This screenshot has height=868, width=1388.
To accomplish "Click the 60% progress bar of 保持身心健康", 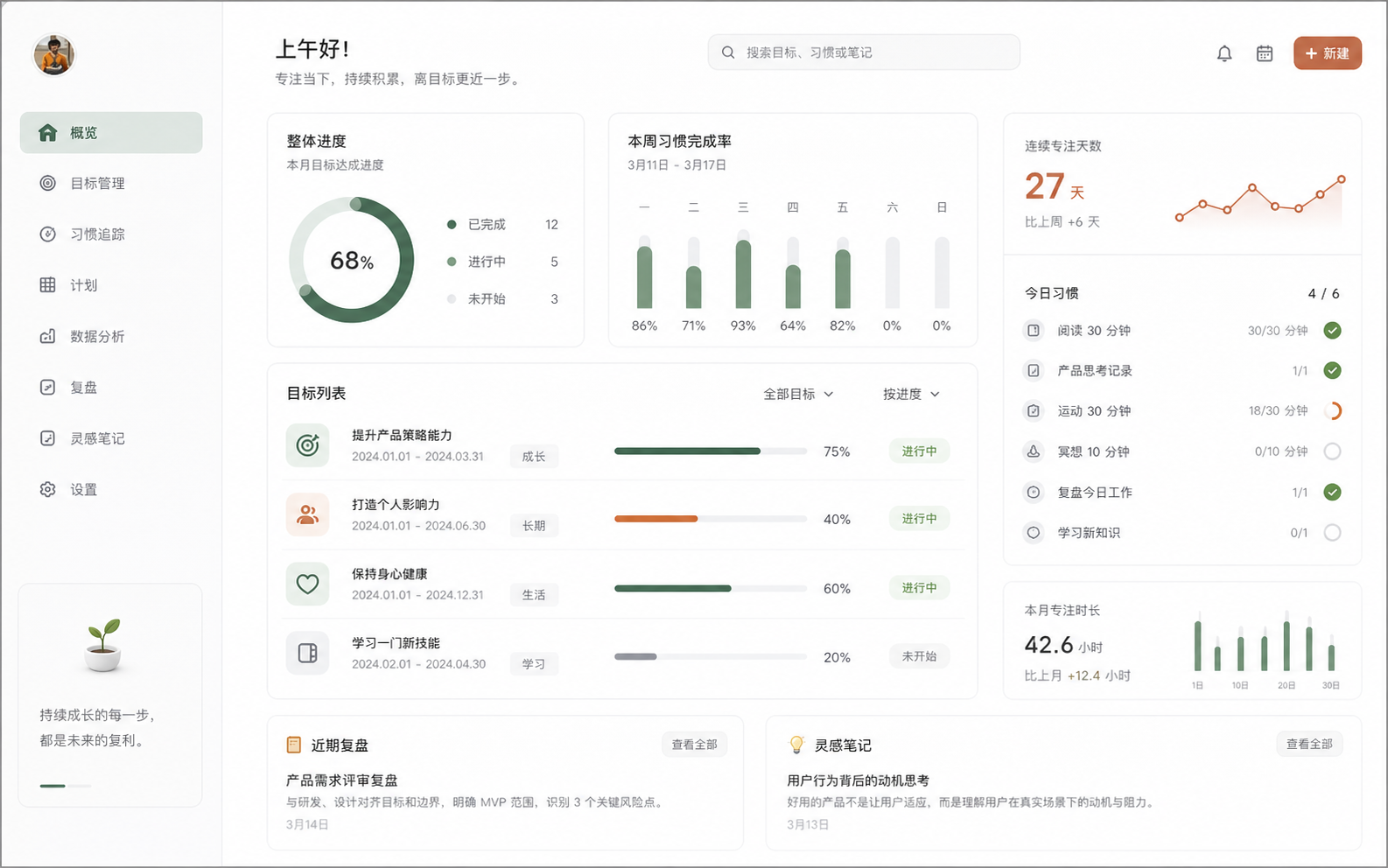I will [x=711, y=588].
